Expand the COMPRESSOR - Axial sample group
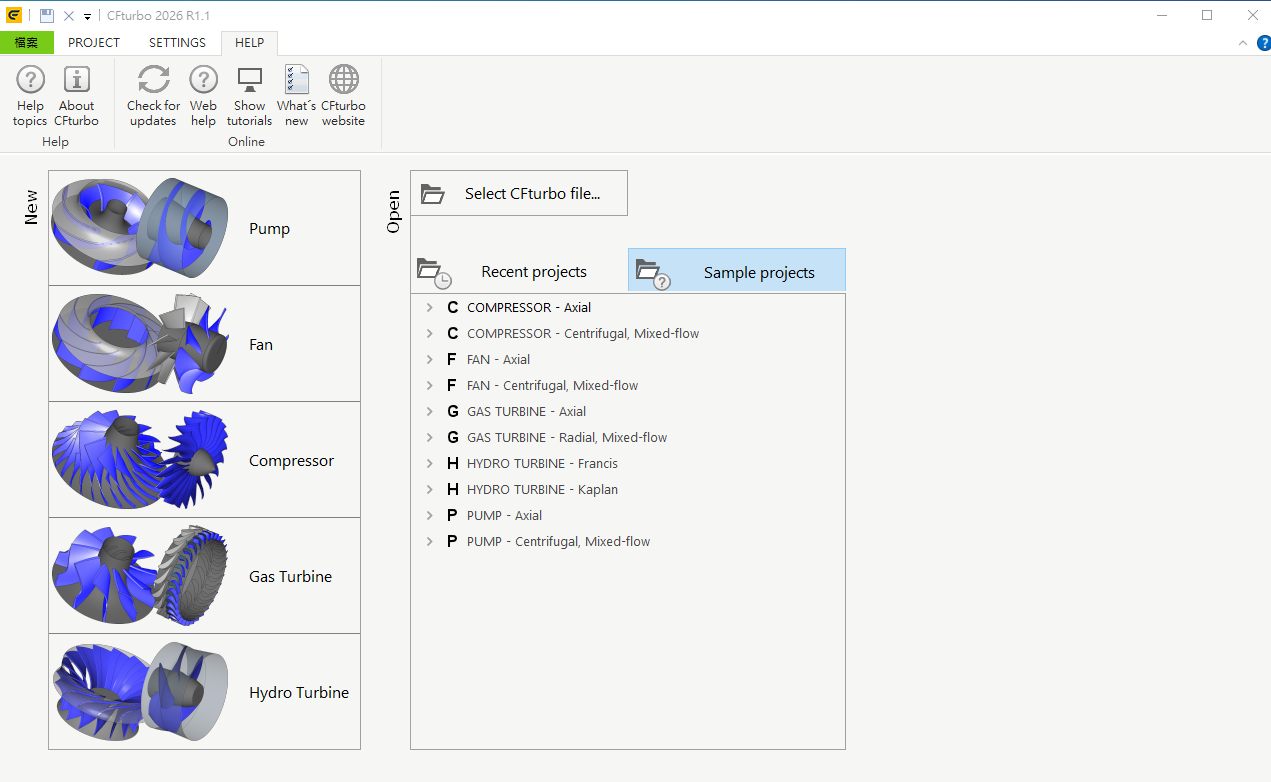Image resolution: width=1271 pixels, height=782 pixels. (430, 308)
